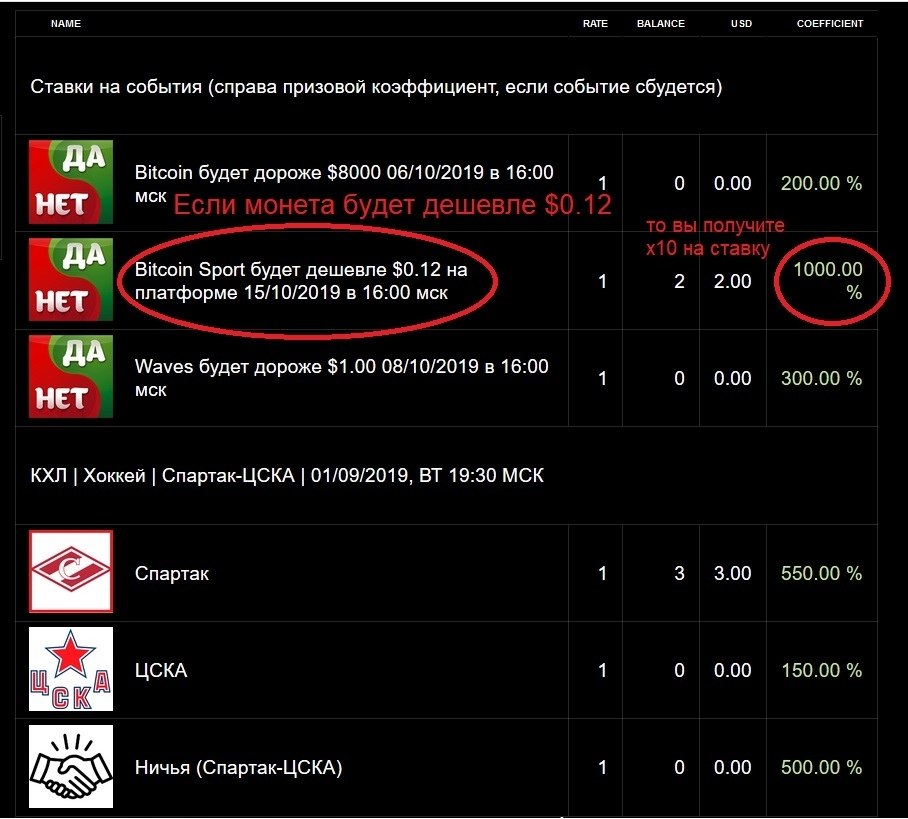Click rate 1 in the Спартак row

pos(602,573)
